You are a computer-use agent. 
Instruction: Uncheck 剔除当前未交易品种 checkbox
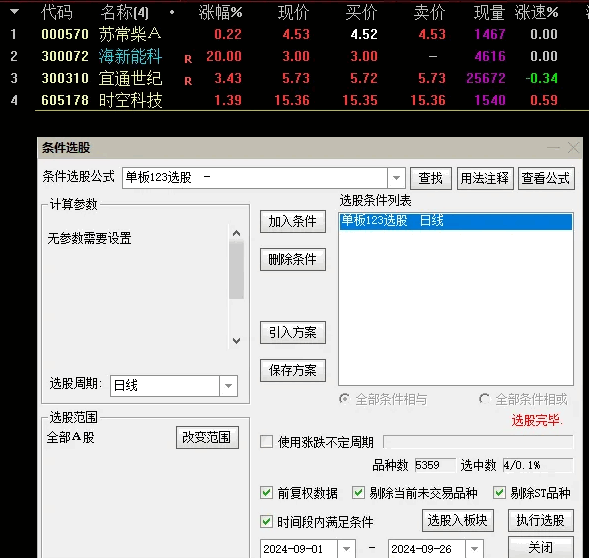[358, 493]
